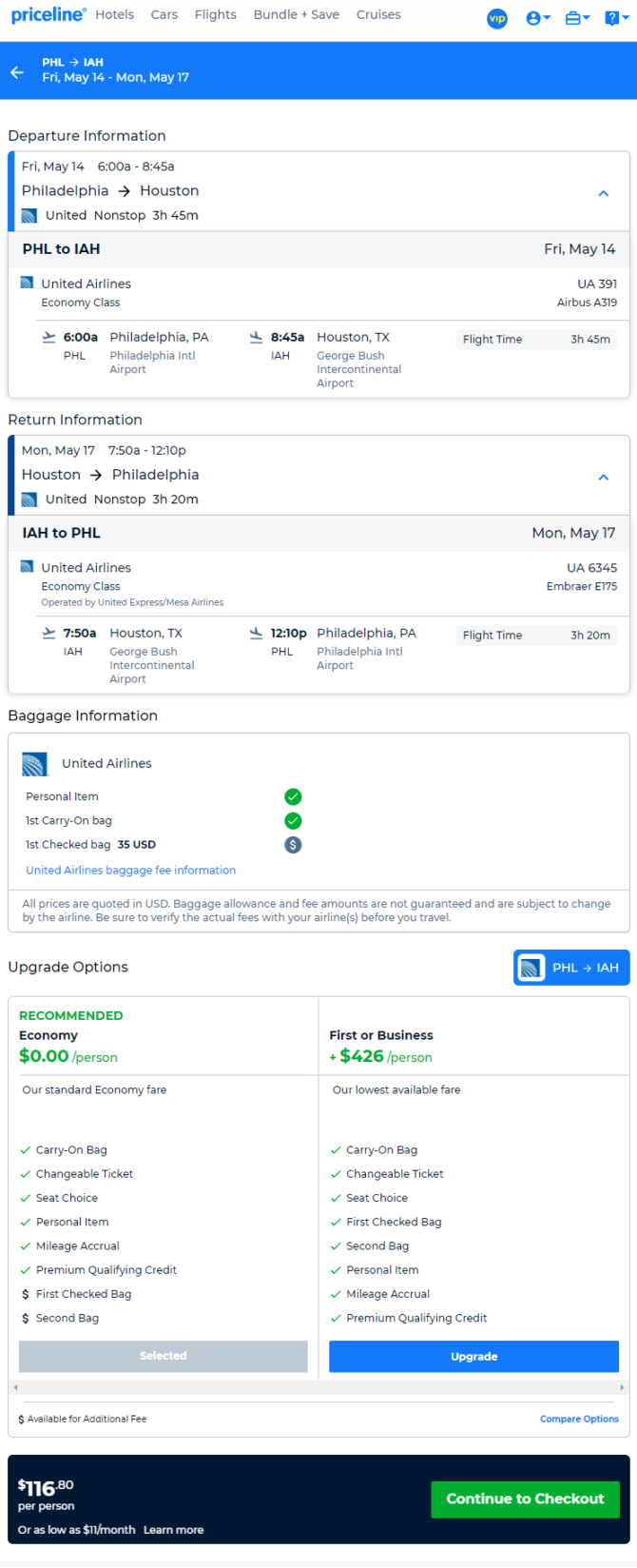Select the PHL → IAH upgrade segment toggle

pos(571,968)
